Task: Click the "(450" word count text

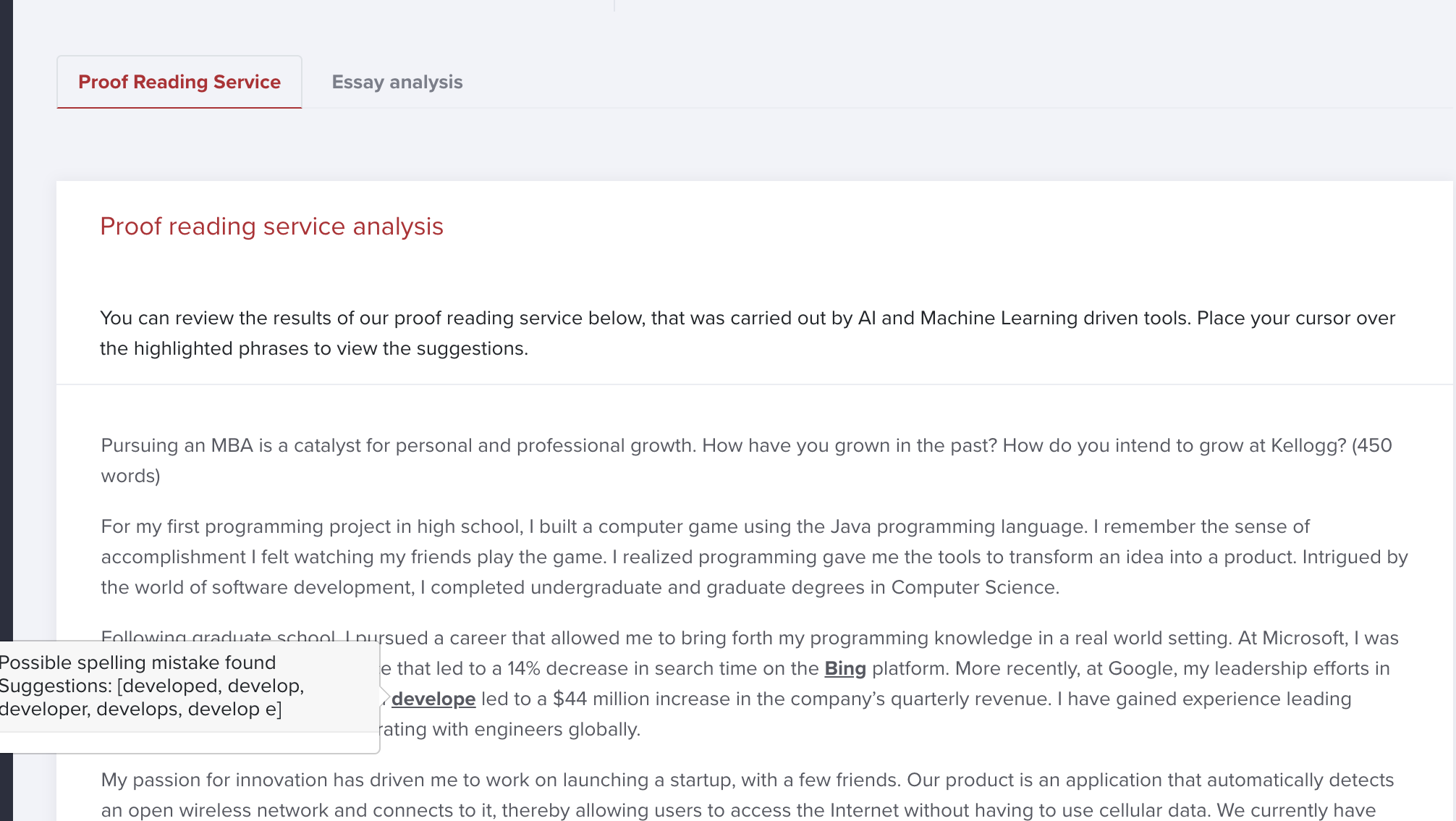Action: click(x=1371, y=445)
